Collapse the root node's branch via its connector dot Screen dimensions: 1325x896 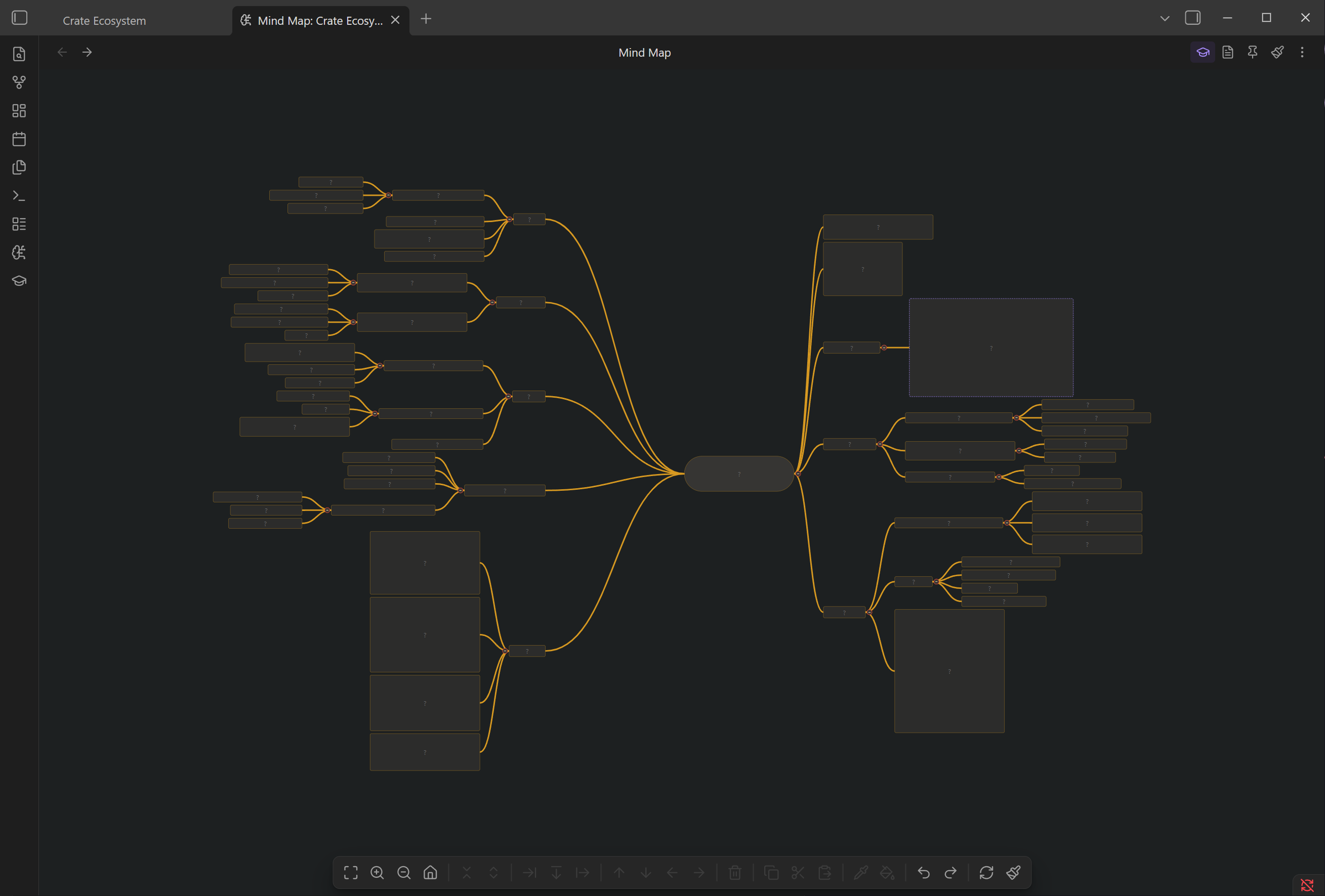click(x=798, y=473)
